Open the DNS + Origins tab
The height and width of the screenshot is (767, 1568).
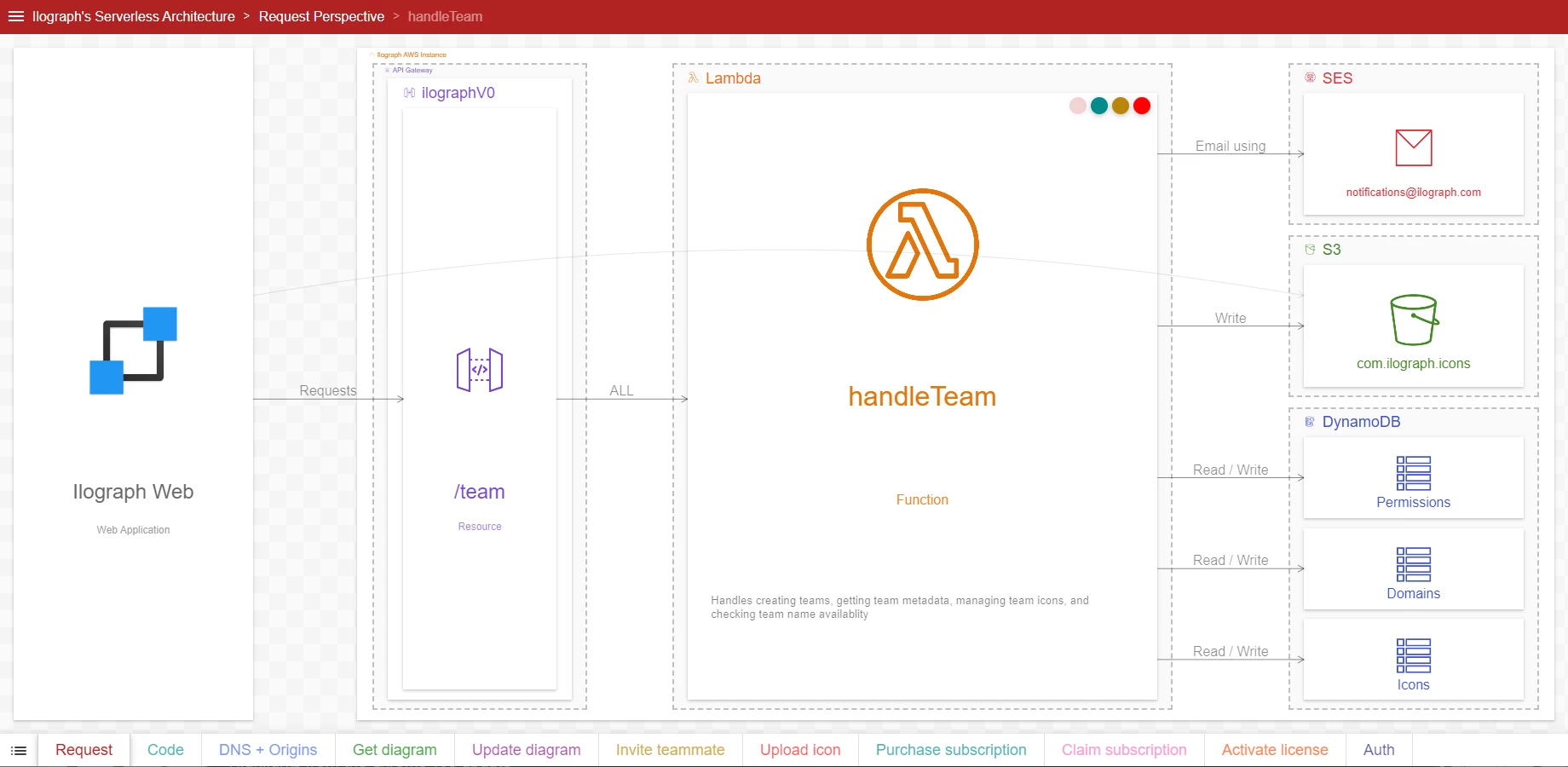point(268,750)
